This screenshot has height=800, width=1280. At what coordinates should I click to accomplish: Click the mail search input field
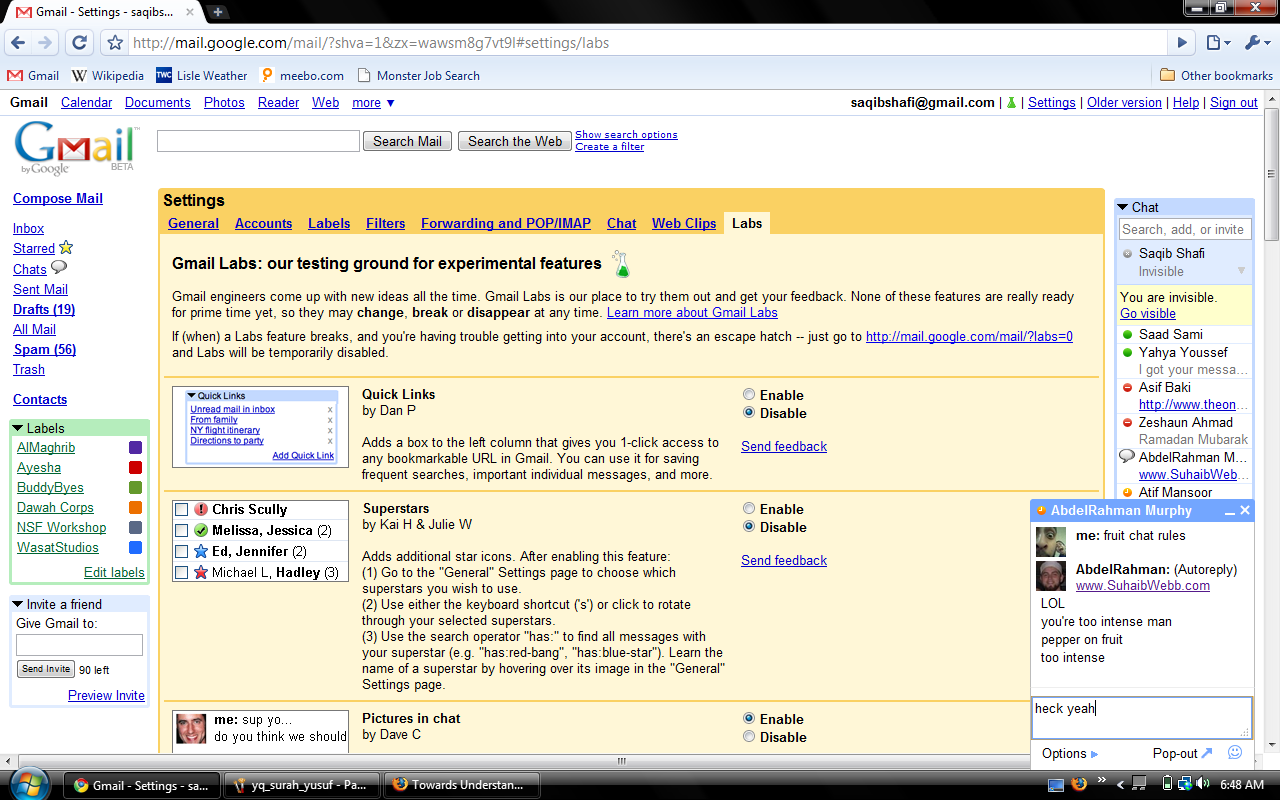point(258,141)
